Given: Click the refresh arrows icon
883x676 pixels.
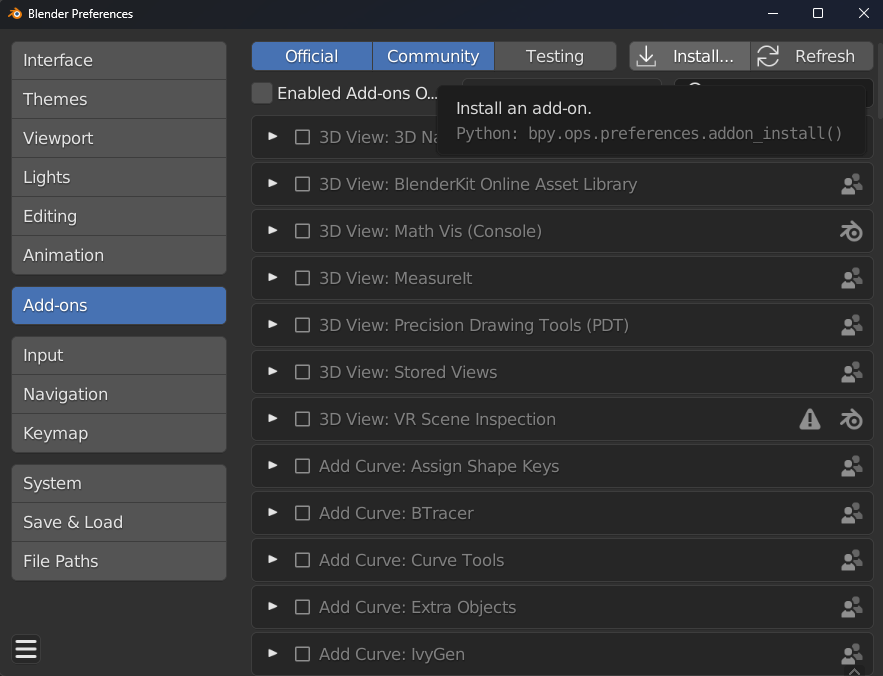Looking at the screenshot, I should click(768, 56).
